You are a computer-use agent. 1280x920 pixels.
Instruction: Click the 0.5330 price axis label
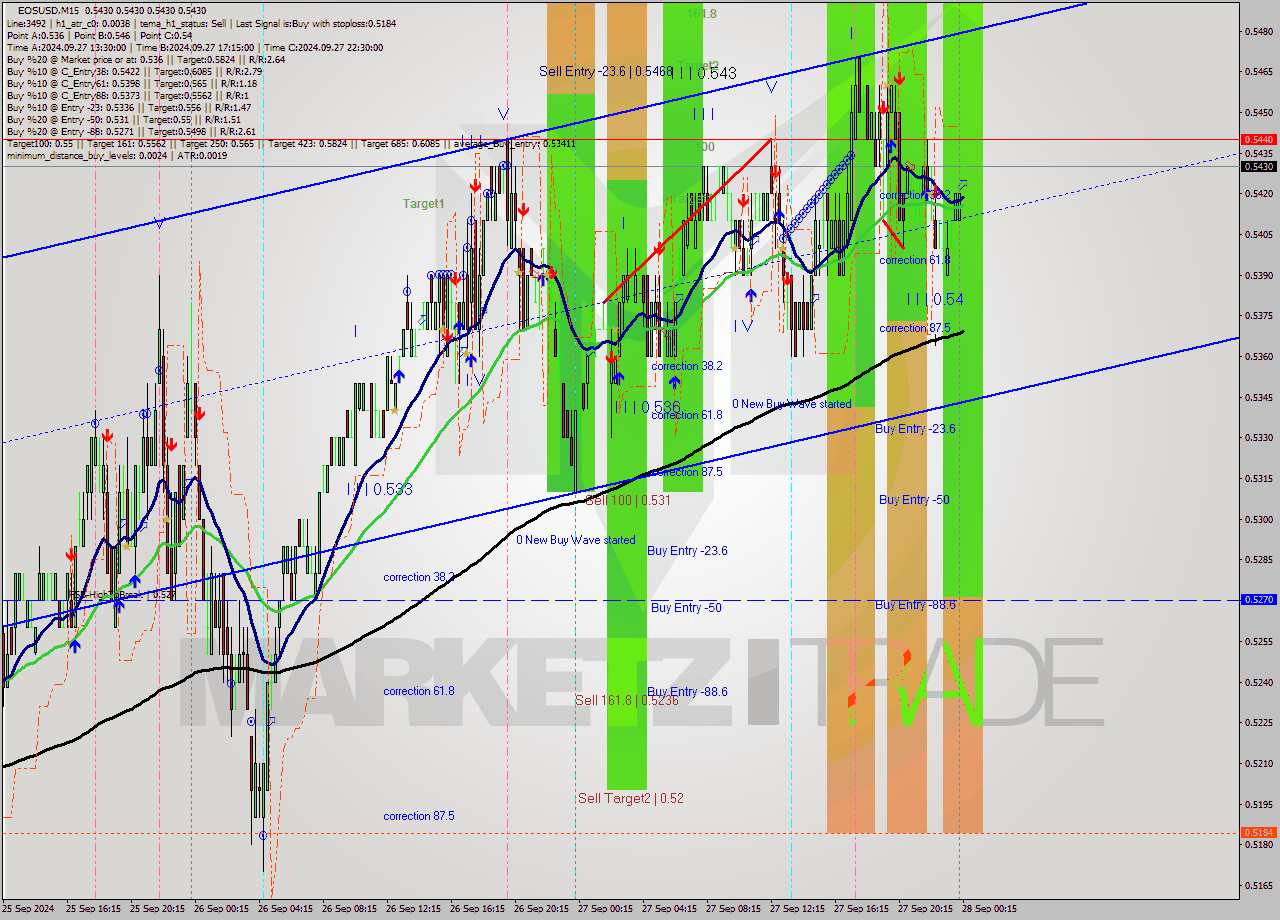pos(1257,438)
